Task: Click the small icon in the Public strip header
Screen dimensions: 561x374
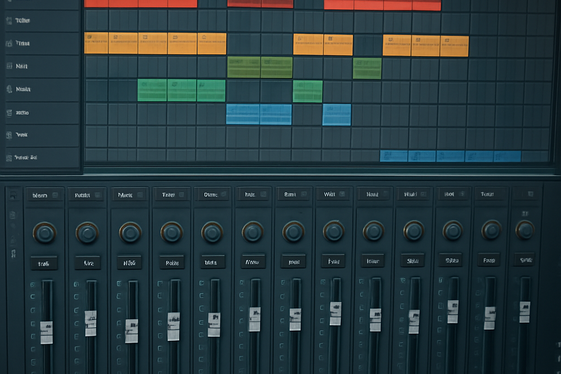Action: 98,195
